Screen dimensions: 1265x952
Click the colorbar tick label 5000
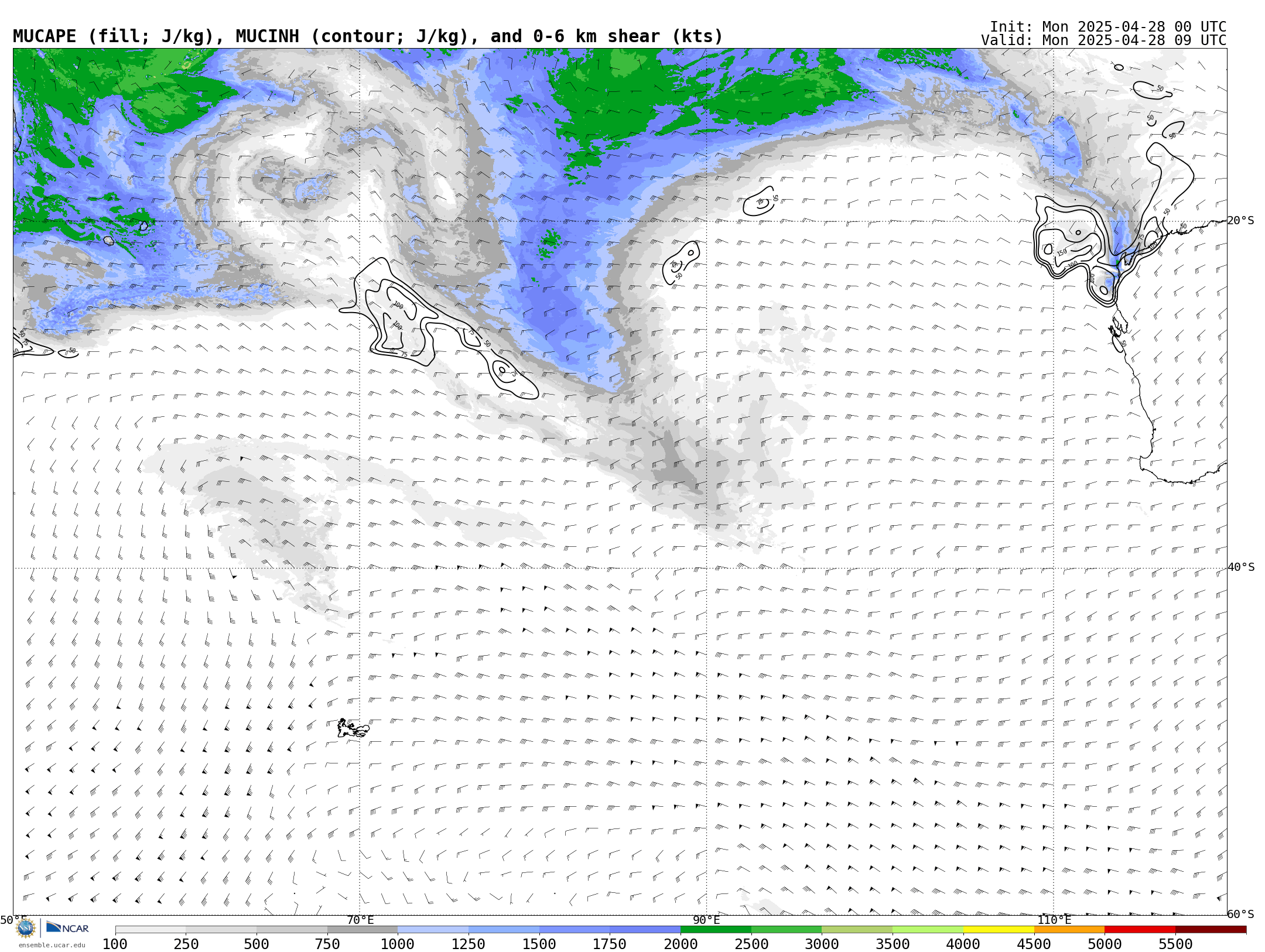(1105, 944)
